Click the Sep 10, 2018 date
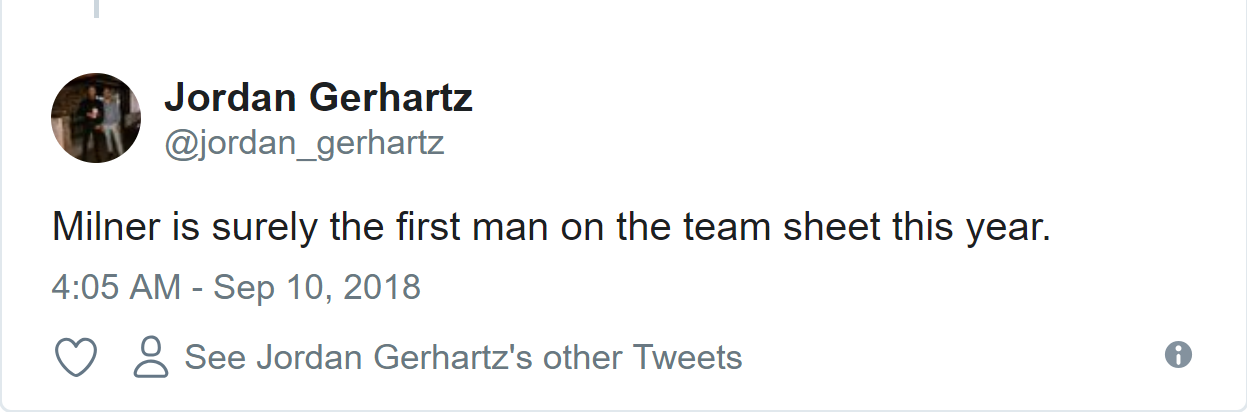Image resolution: width=1247 pixels, height=412 pixels. tap(317, 287)
